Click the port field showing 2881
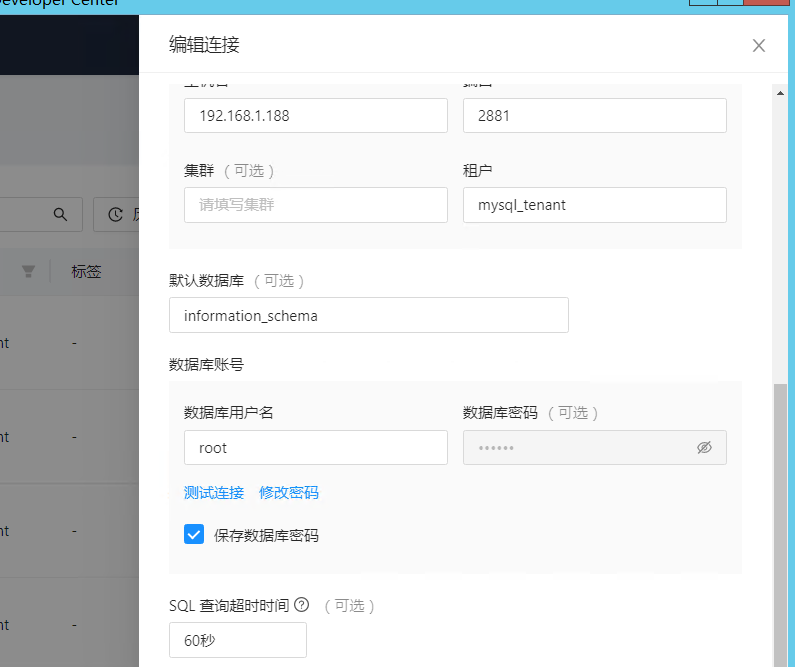Viewport: 795px width, 667px height. pos(594,116)
